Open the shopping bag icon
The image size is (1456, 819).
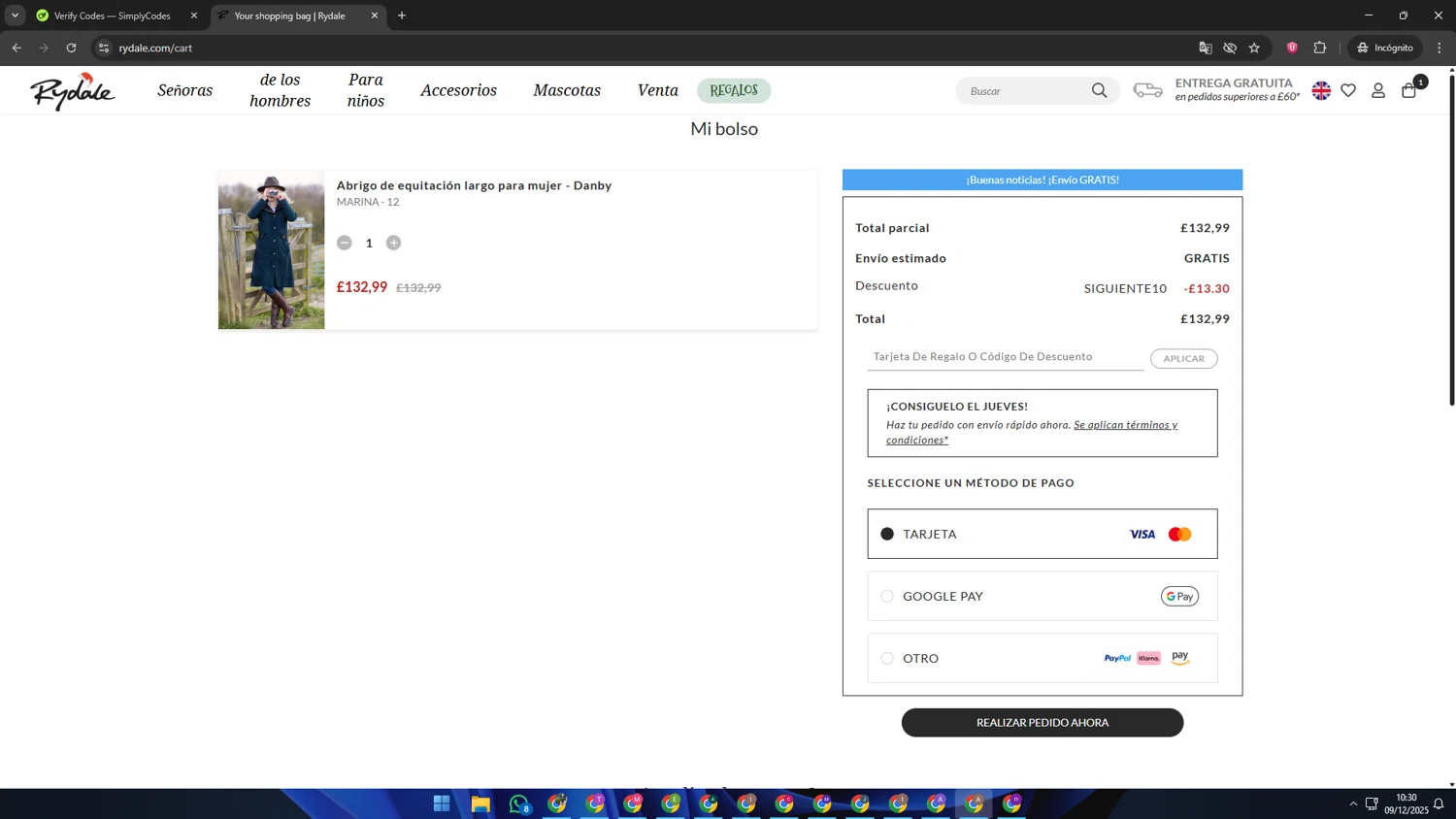click(1409, 90)
